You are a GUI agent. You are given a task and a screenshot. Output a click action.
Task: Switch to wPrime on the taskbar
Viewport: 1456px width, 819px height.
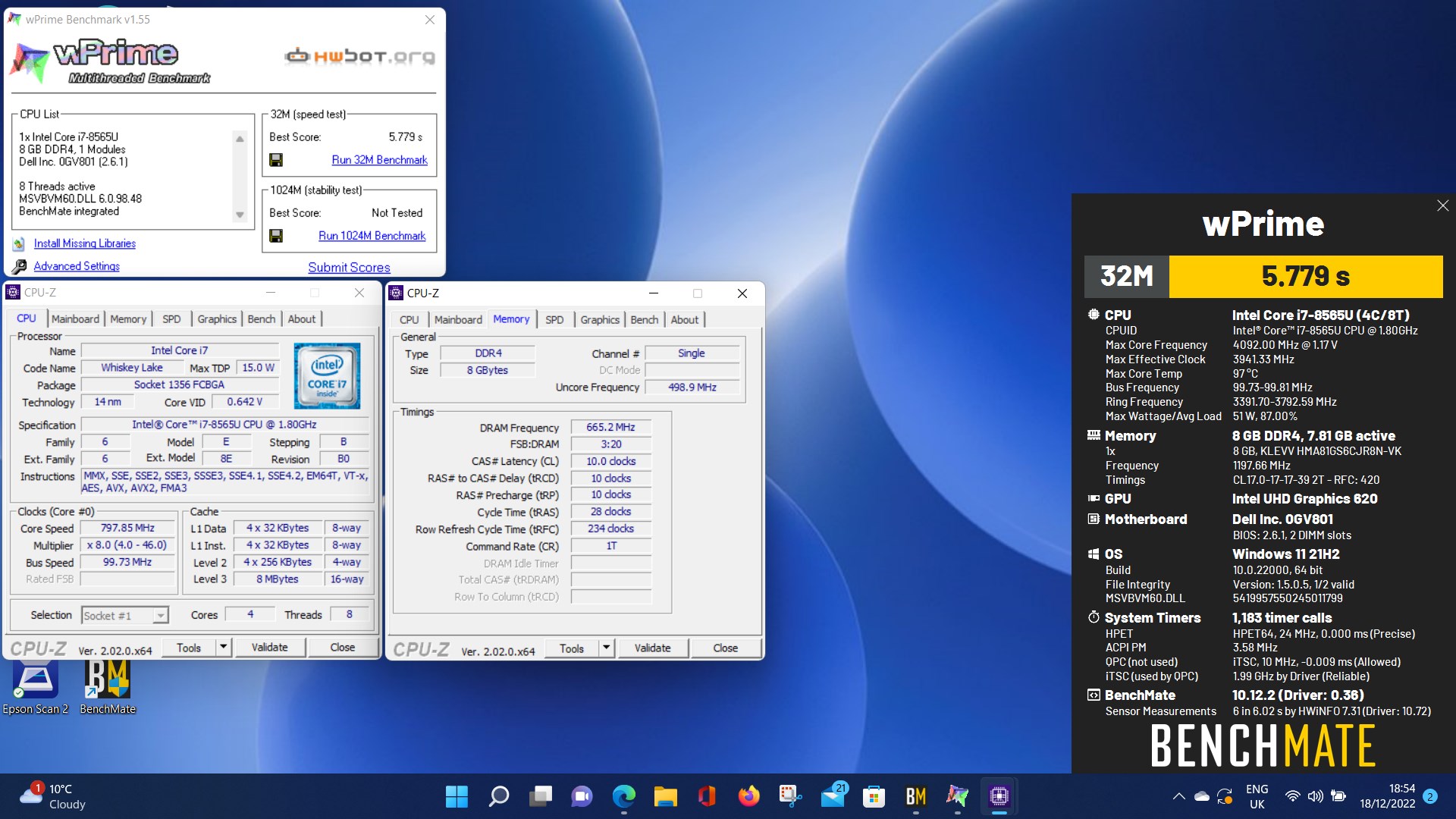coord(957,796)
